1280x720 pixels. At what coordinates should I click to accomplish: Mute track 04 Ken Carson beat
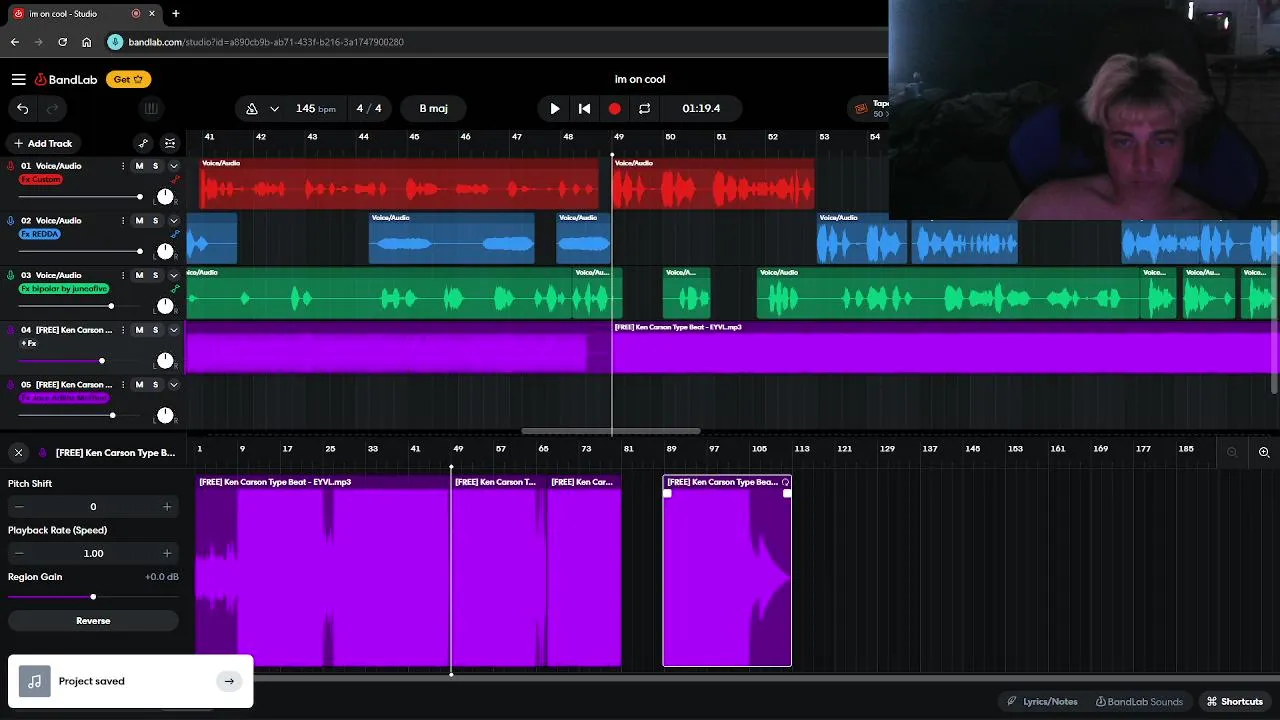(x=139, y=330)
